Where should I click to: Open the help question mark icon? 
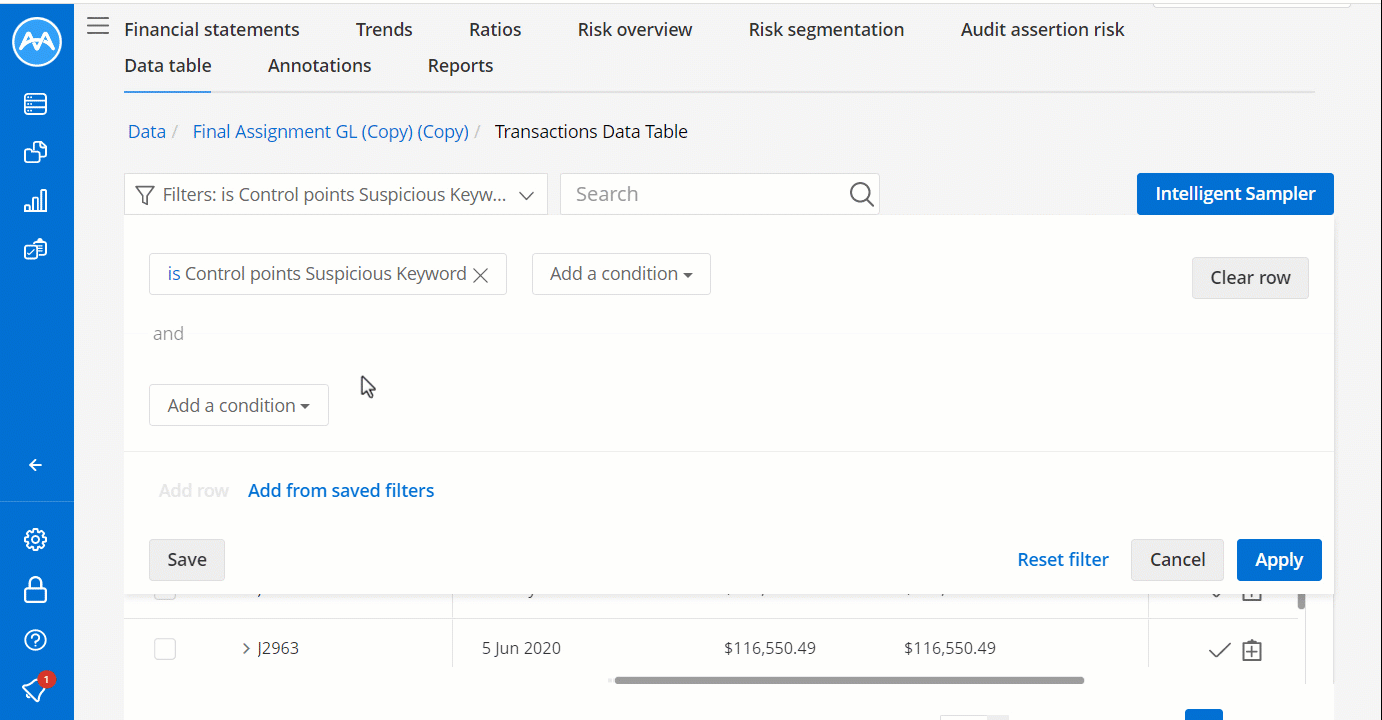pos(36,640)
